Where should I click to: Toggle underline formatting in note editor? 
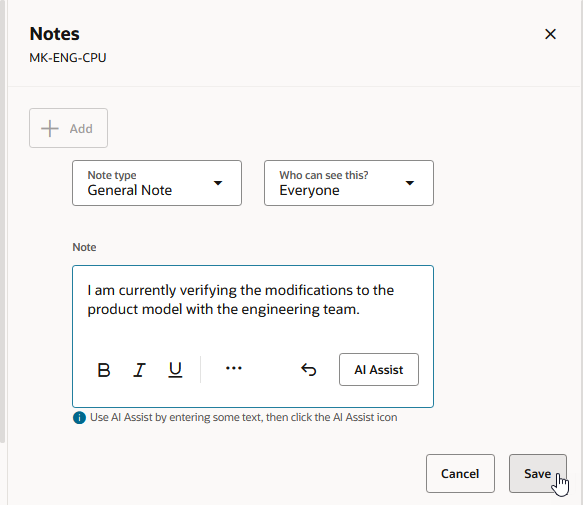coord(175,370)
